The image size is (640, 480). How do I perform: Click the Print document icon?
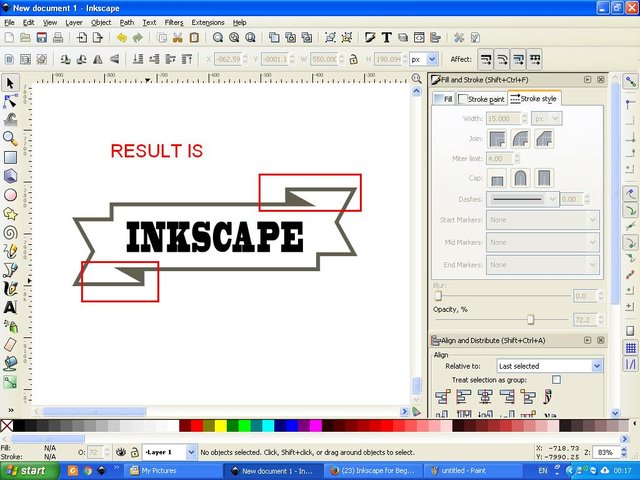coord(58,38)
